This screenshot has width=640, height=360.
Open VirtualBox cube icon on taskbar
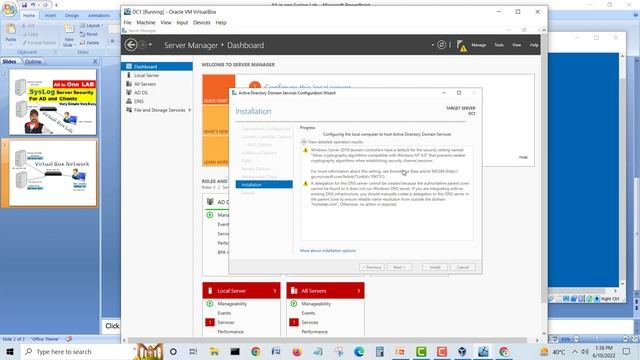(462, 351)
